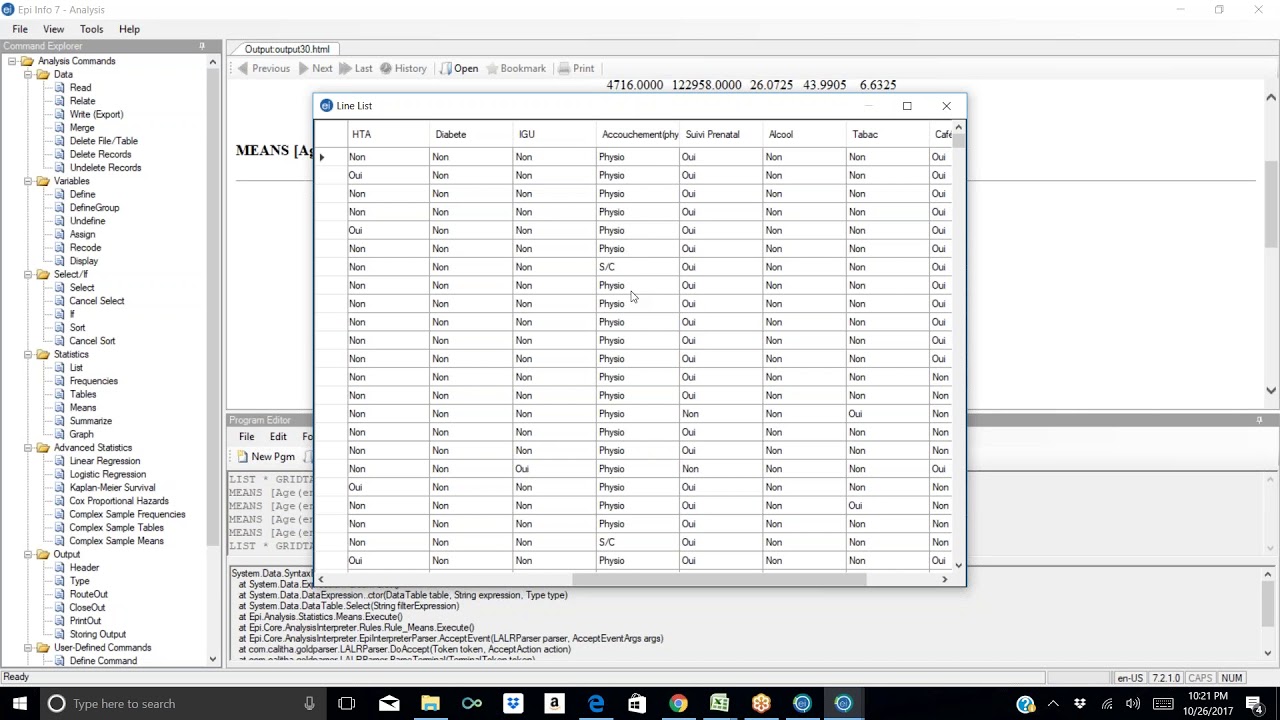
Task: Open the Means command
Action: click(83, 408)
